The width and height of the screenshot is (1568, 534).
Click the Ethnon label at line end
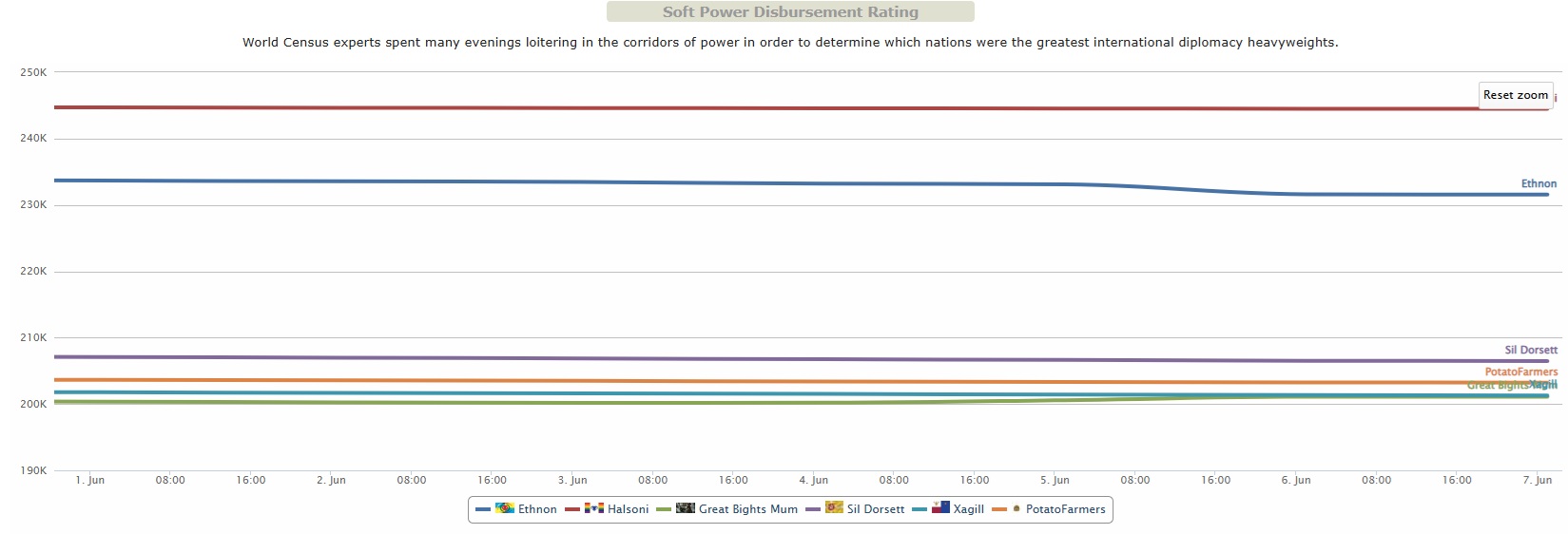coord(1539,184)
